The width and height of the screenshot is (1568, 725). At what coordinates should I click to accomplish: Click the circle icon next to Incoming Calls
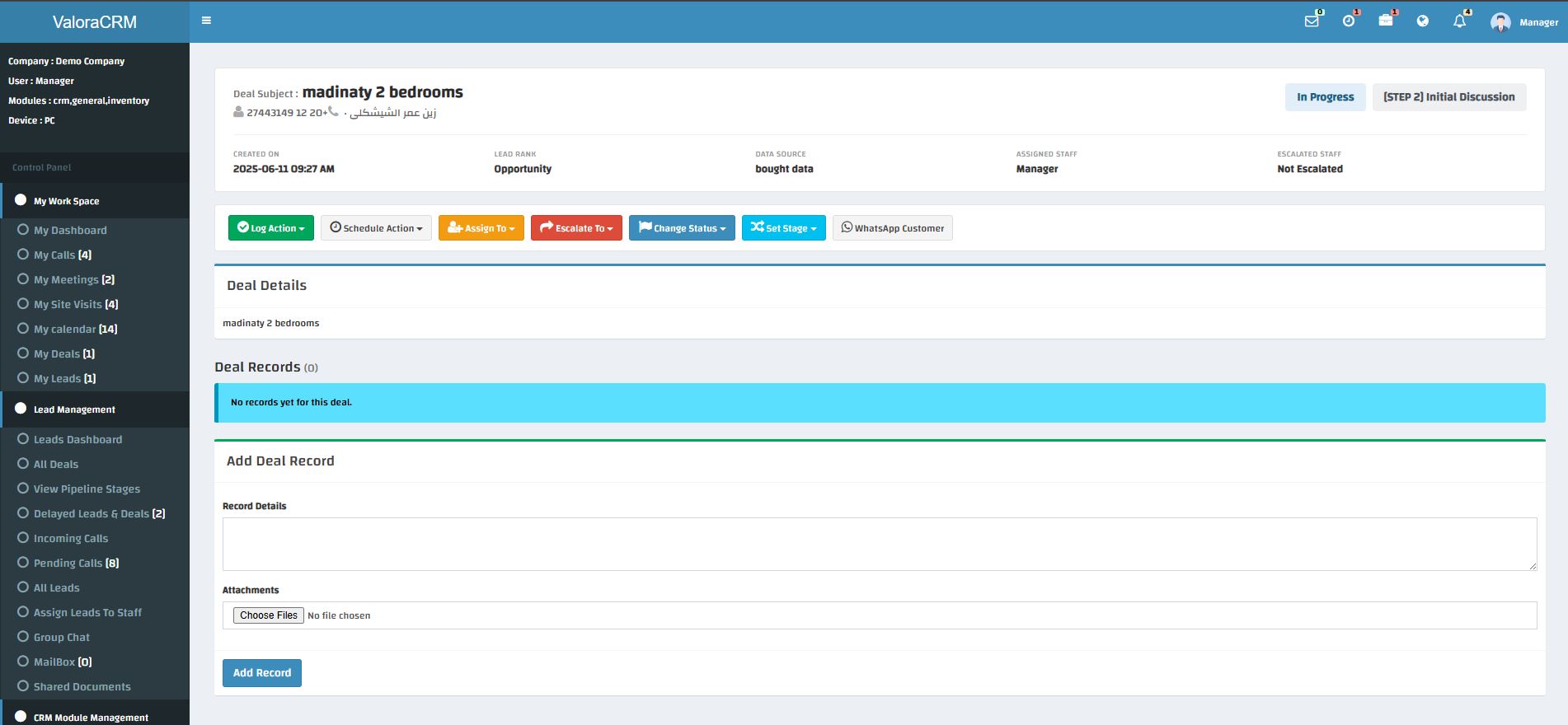coord(23,538)
